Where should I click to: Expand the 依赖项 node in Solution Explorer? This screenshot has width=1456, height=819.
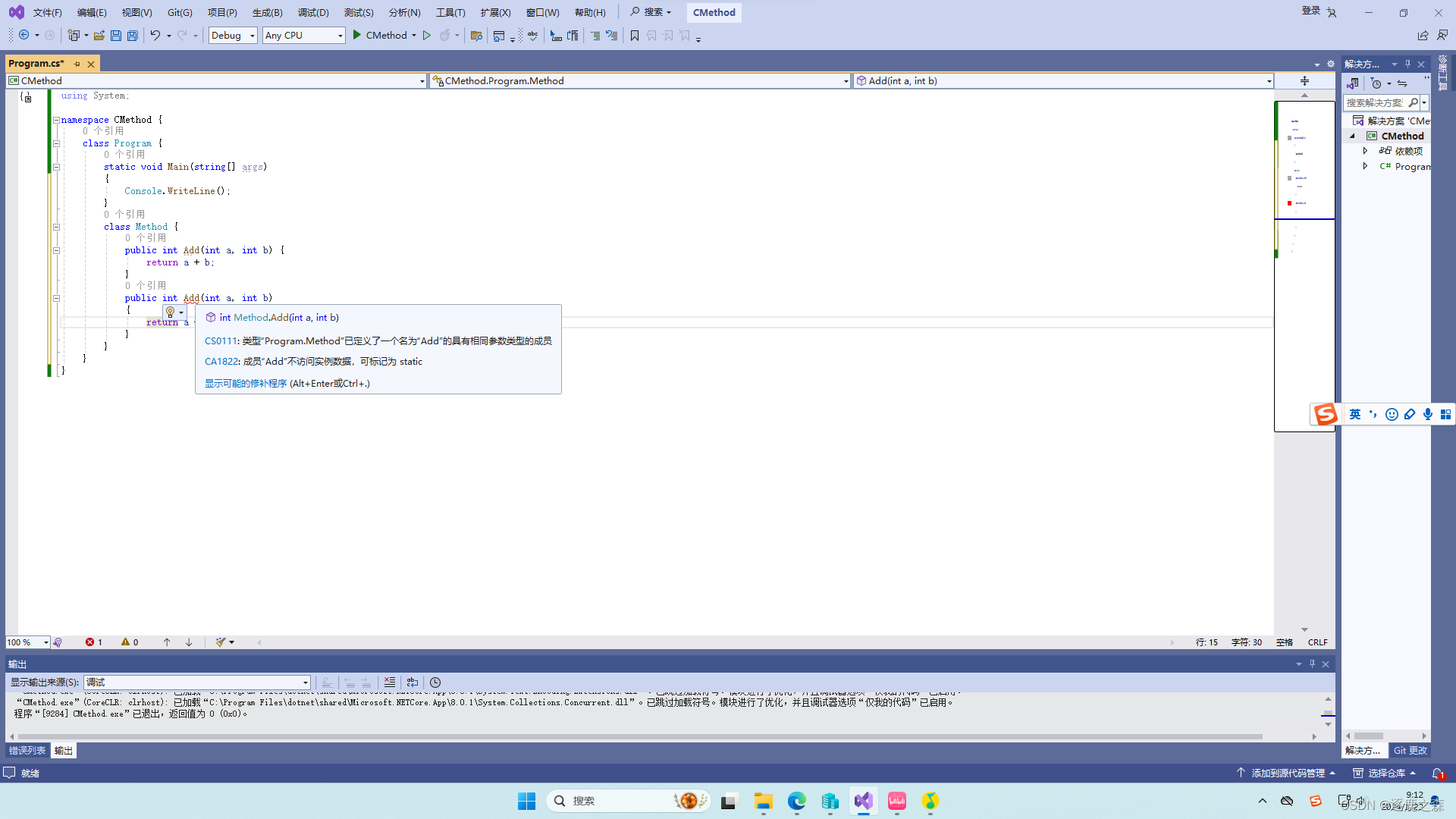[1365, 151]
